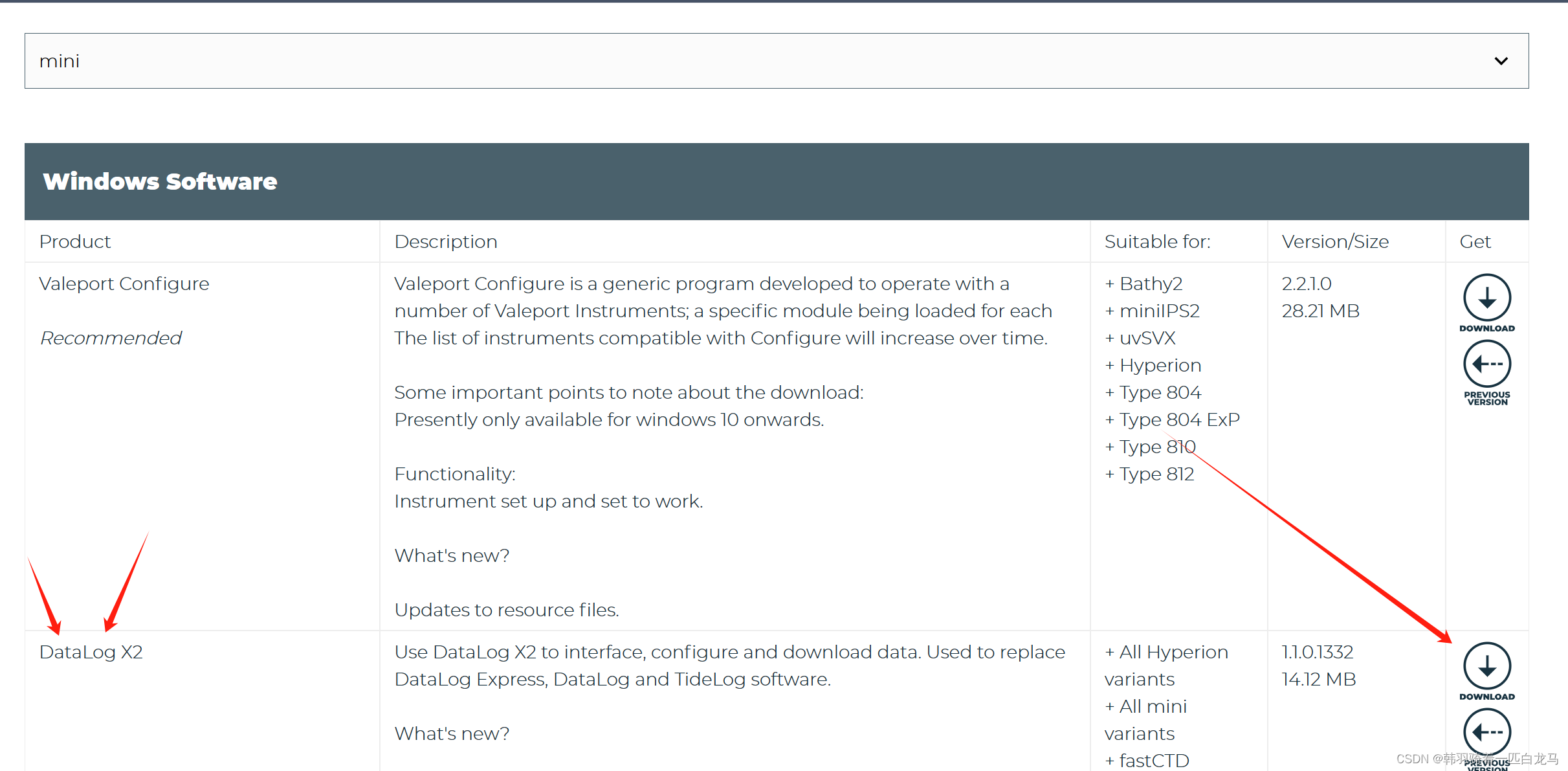Click the 1.1.0.1332 version number
This screenshot has width=1568, height=771.
(x=1318, y=652)
